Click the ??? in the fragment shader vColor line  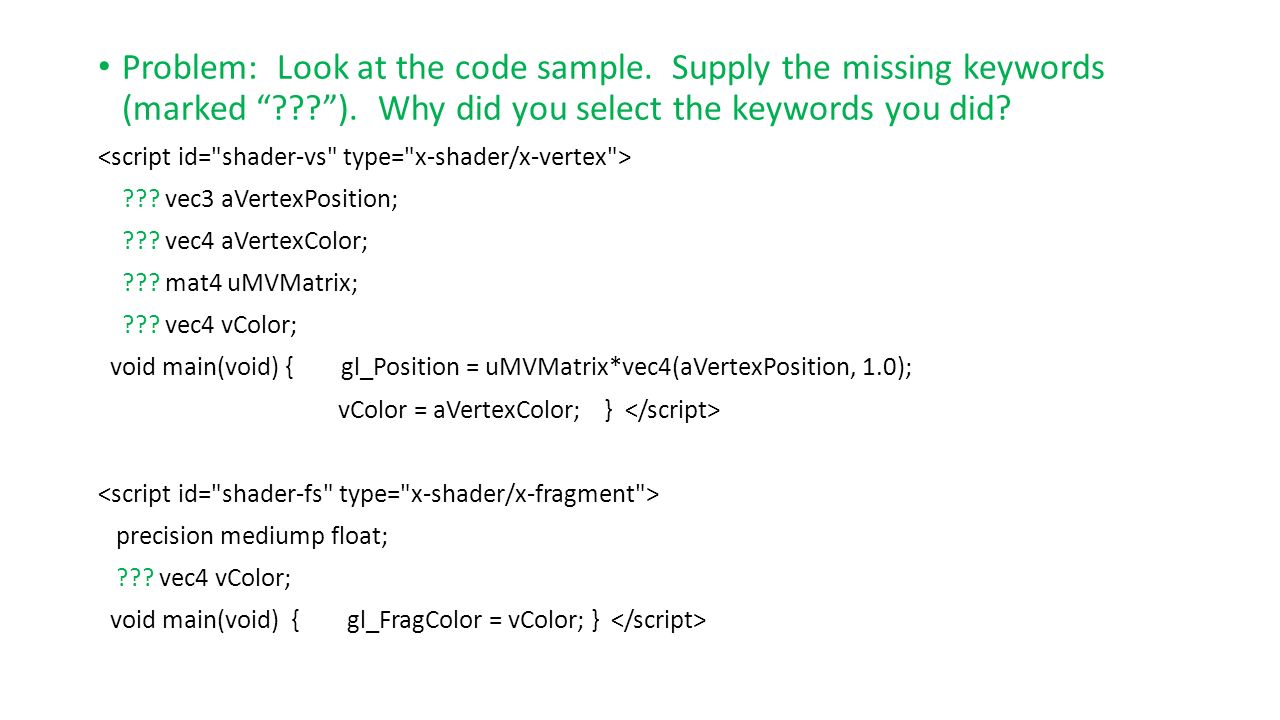pos(135,578)
